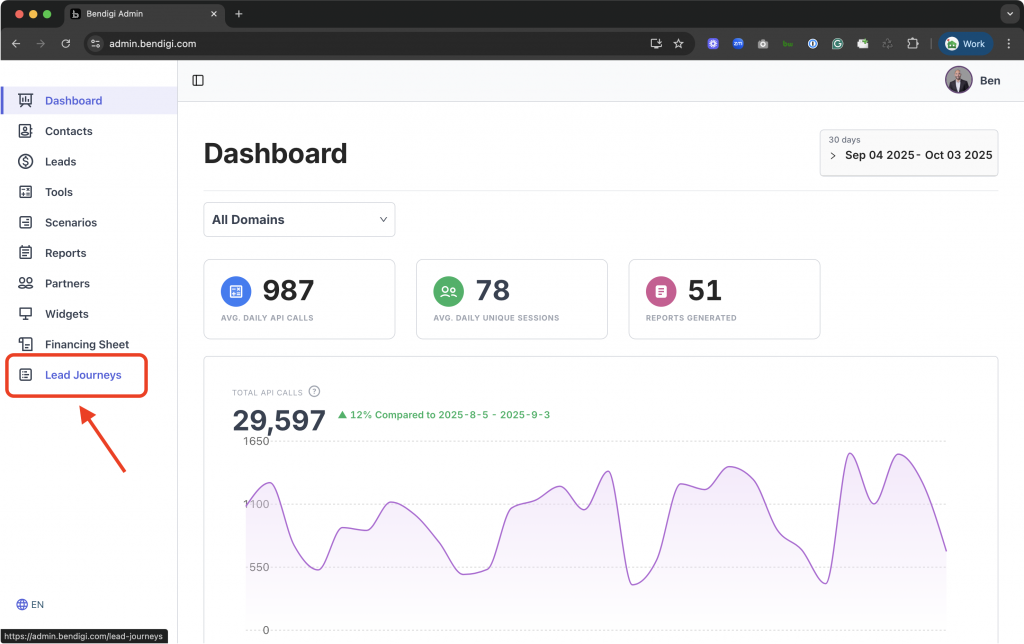The image size is (1024, 644).
Task: Open the Ben user profile menu
Action: pos(972,81)
